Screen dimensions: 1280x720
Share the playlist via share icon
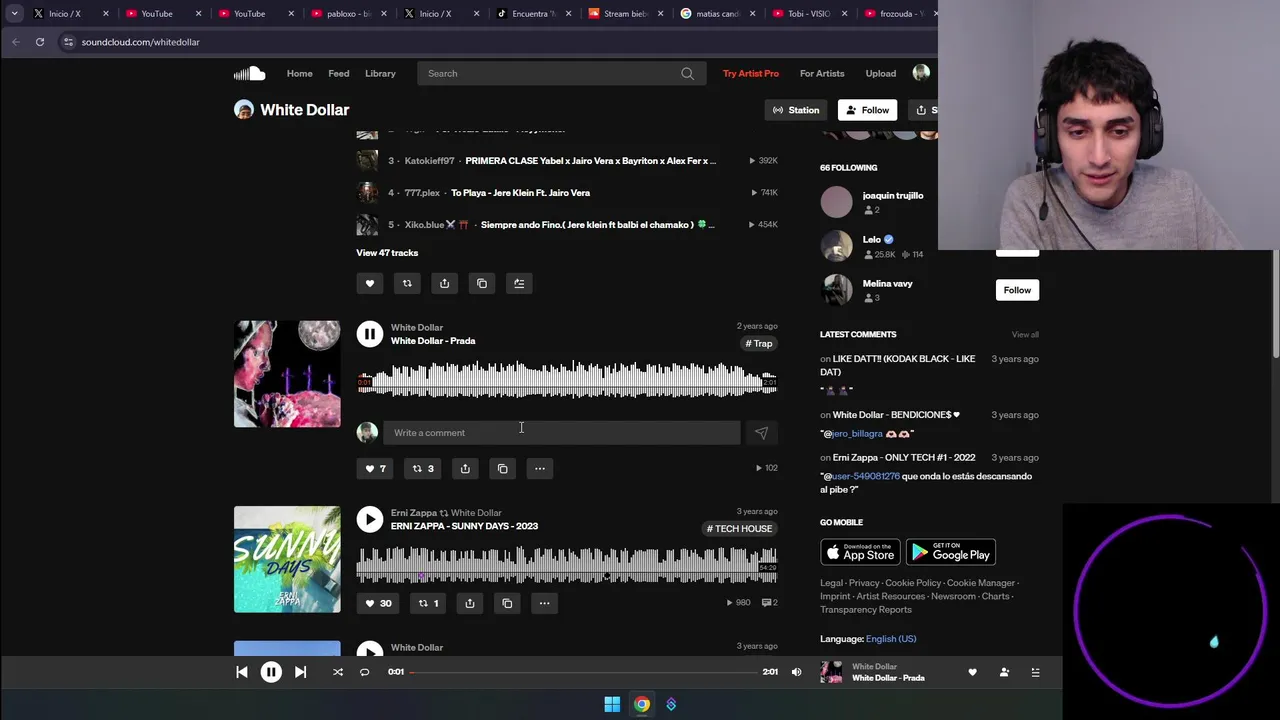click(x=444, y=283)
